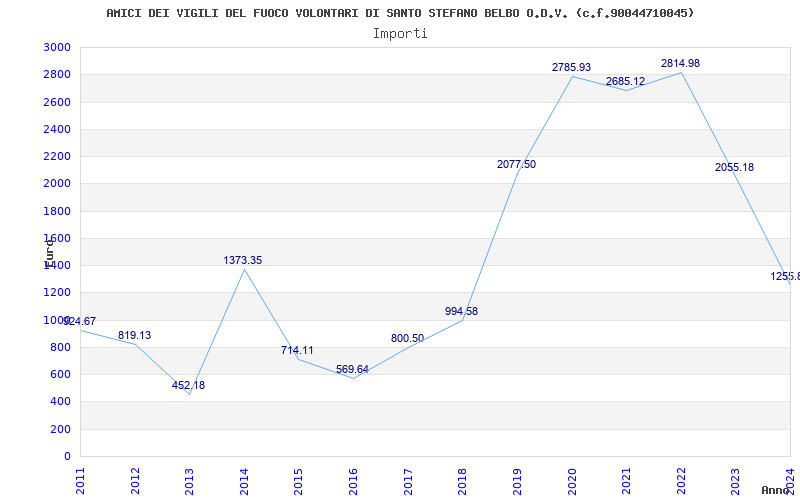Screen dimensions: 800x500
Task: Click the y-axis value 3000
Action: coord(57,47)
